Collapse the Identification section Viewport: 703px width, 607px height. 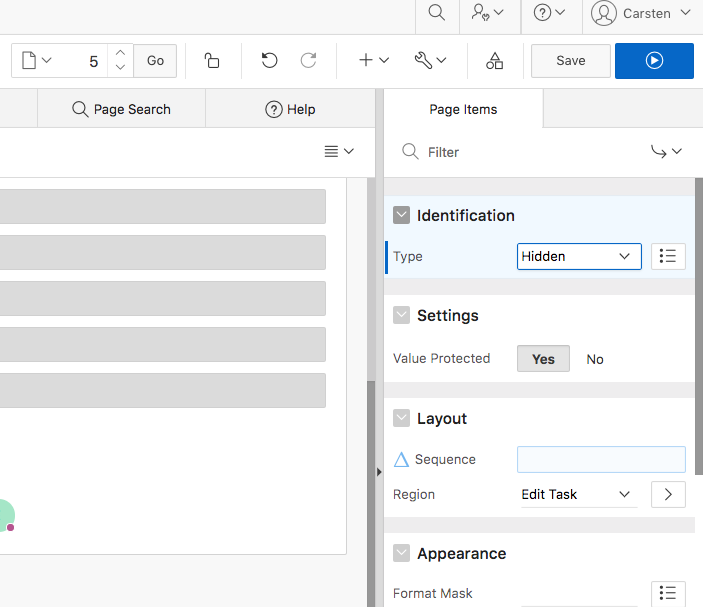(402, 215)
